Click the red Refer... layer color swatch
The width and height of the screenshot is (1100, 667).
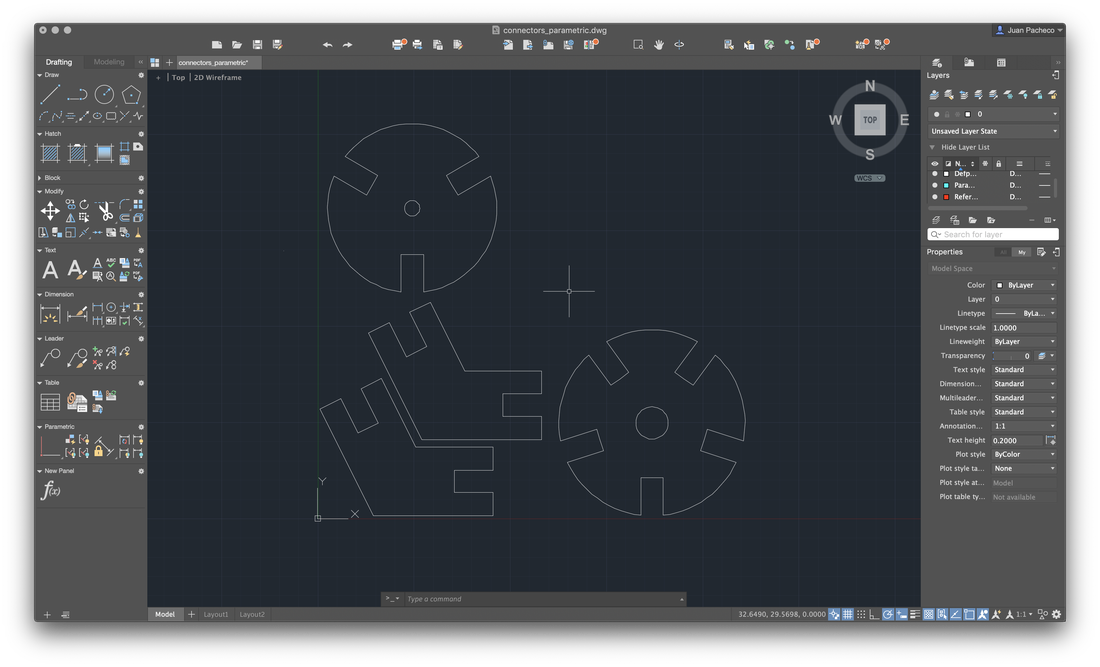pyautogui.click(x=946, y=197)
